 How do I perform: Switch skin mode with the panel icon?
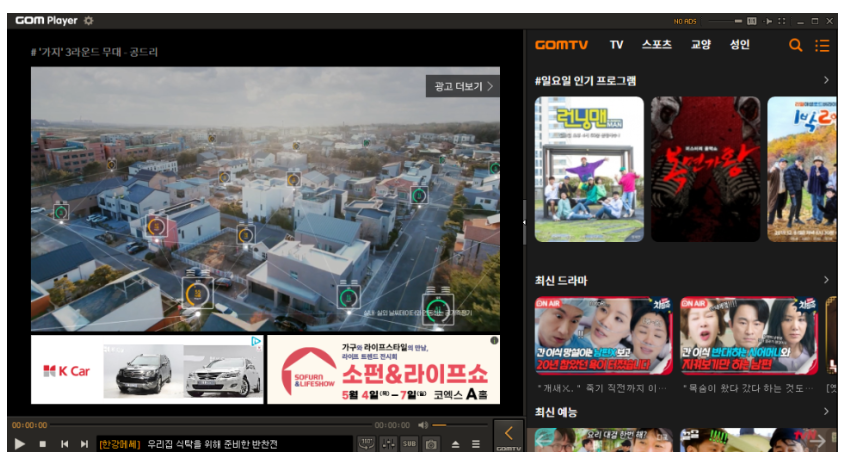pyautogui.click(x=752, y=21)
